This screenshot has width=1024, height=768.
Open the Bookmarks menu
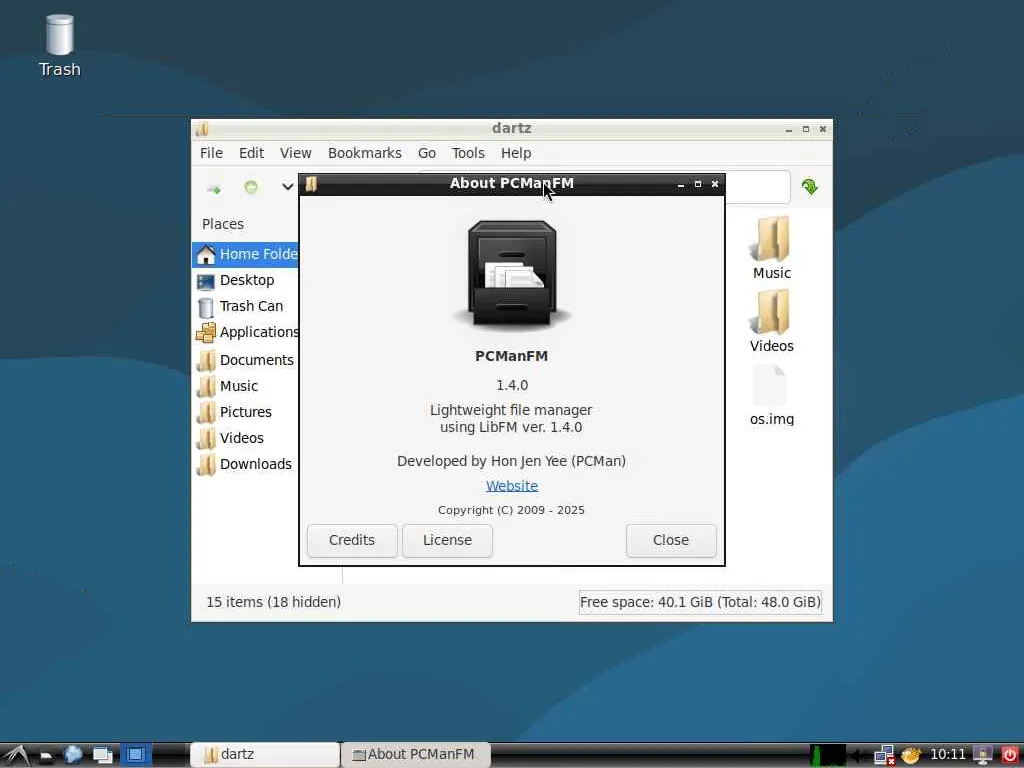(x=364, y=153)
